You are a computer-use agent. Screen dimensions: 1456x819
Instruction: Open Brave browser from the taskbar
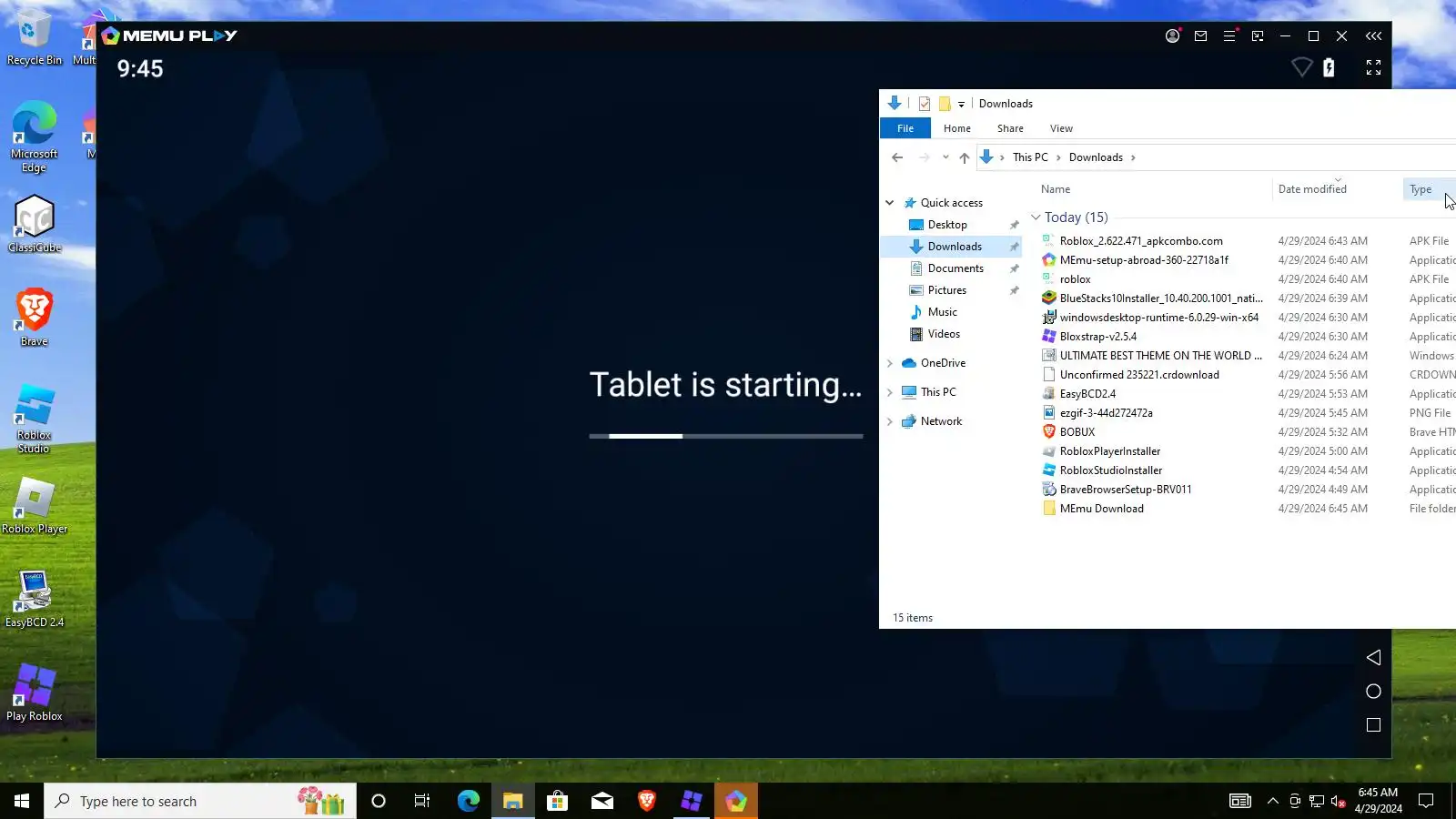tap(647, 801)
